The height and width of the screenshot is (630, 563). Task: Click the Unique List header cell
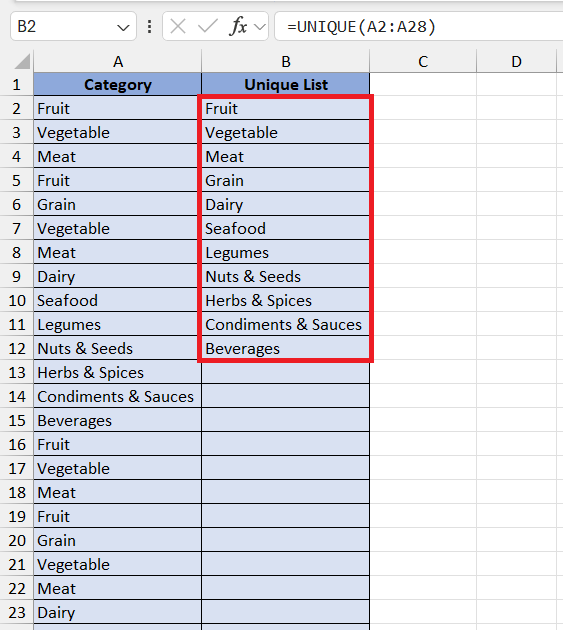coord(285,84)
